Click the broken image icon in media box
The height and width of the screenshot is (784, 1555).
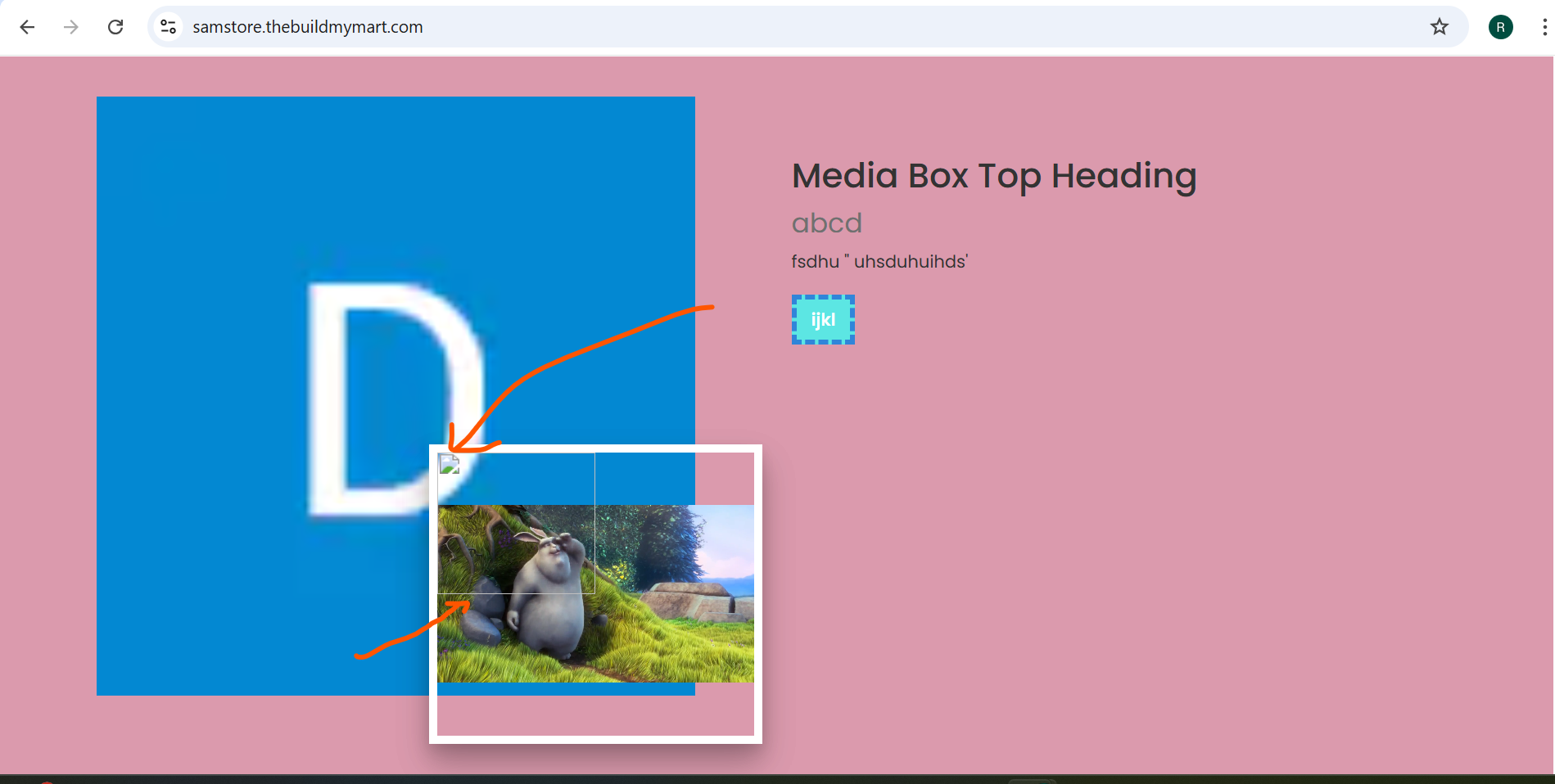click(450, 465)
